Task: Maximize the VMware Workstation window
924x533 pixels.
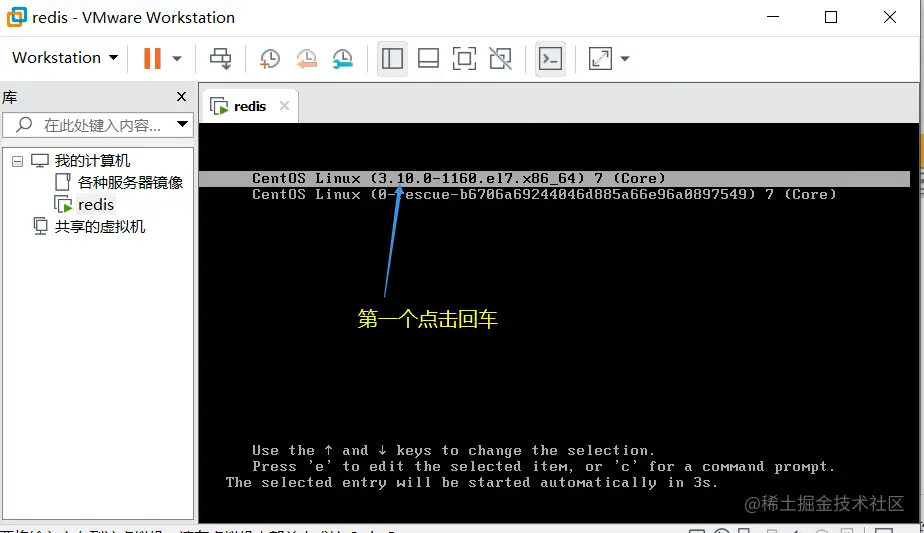Action: click(831, 17)
